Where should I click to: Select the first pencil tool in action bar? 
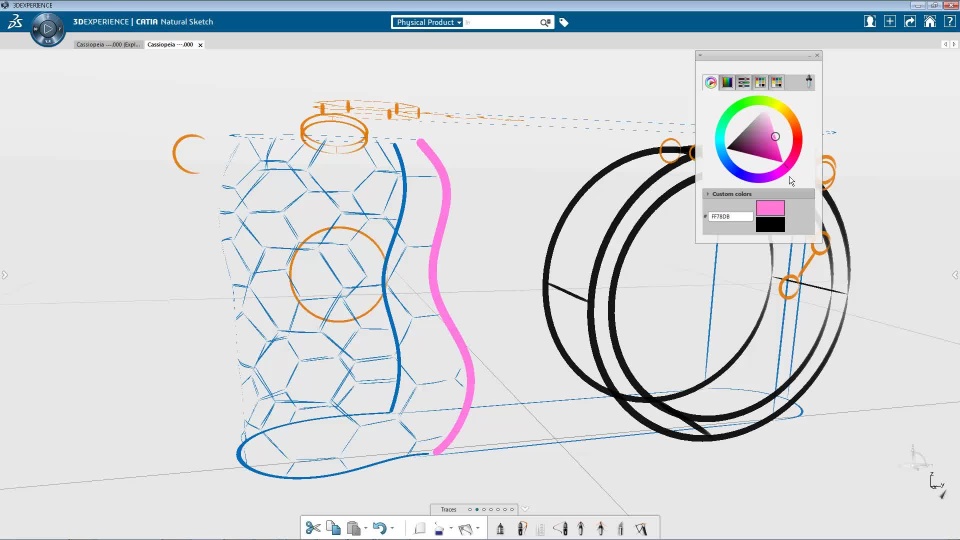point(500,528)
